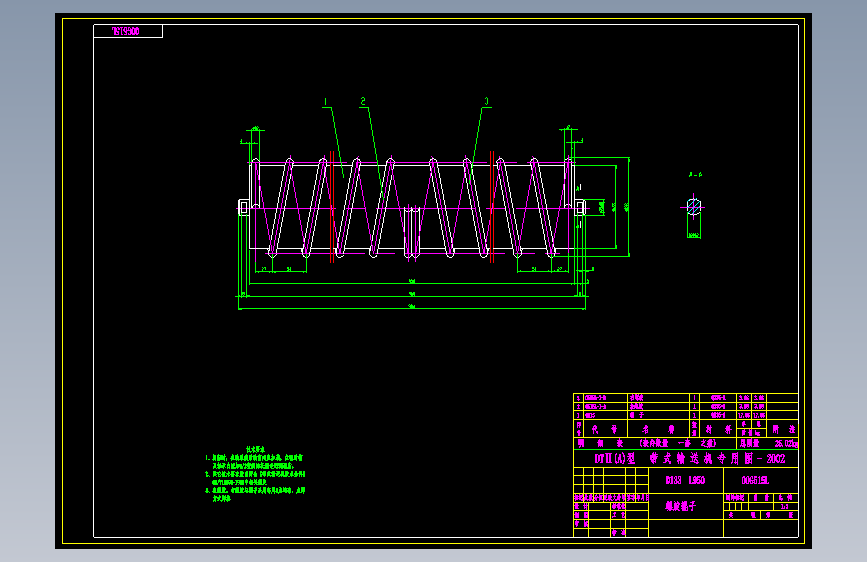
Task: Click the drawing code '00G515L'
Action: [x=755, y=480]
